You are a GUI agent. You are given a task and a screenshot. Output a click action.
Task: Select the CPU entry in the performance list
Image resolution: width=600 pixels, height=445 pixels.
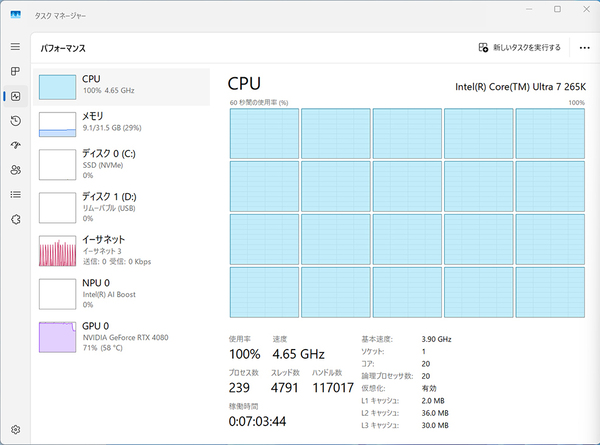pyautogui.click(x=121, y=85)
